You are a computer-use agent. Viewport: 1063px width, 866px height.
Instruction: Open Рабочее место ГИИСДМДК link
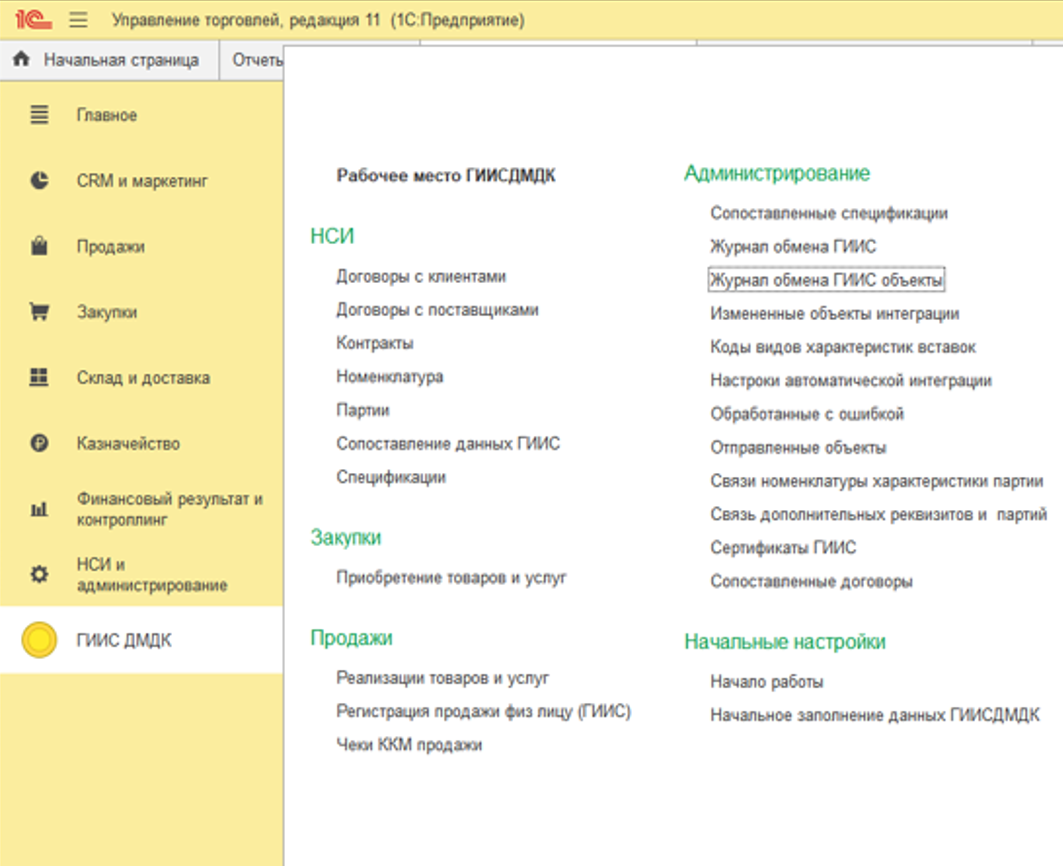(445, 176)
